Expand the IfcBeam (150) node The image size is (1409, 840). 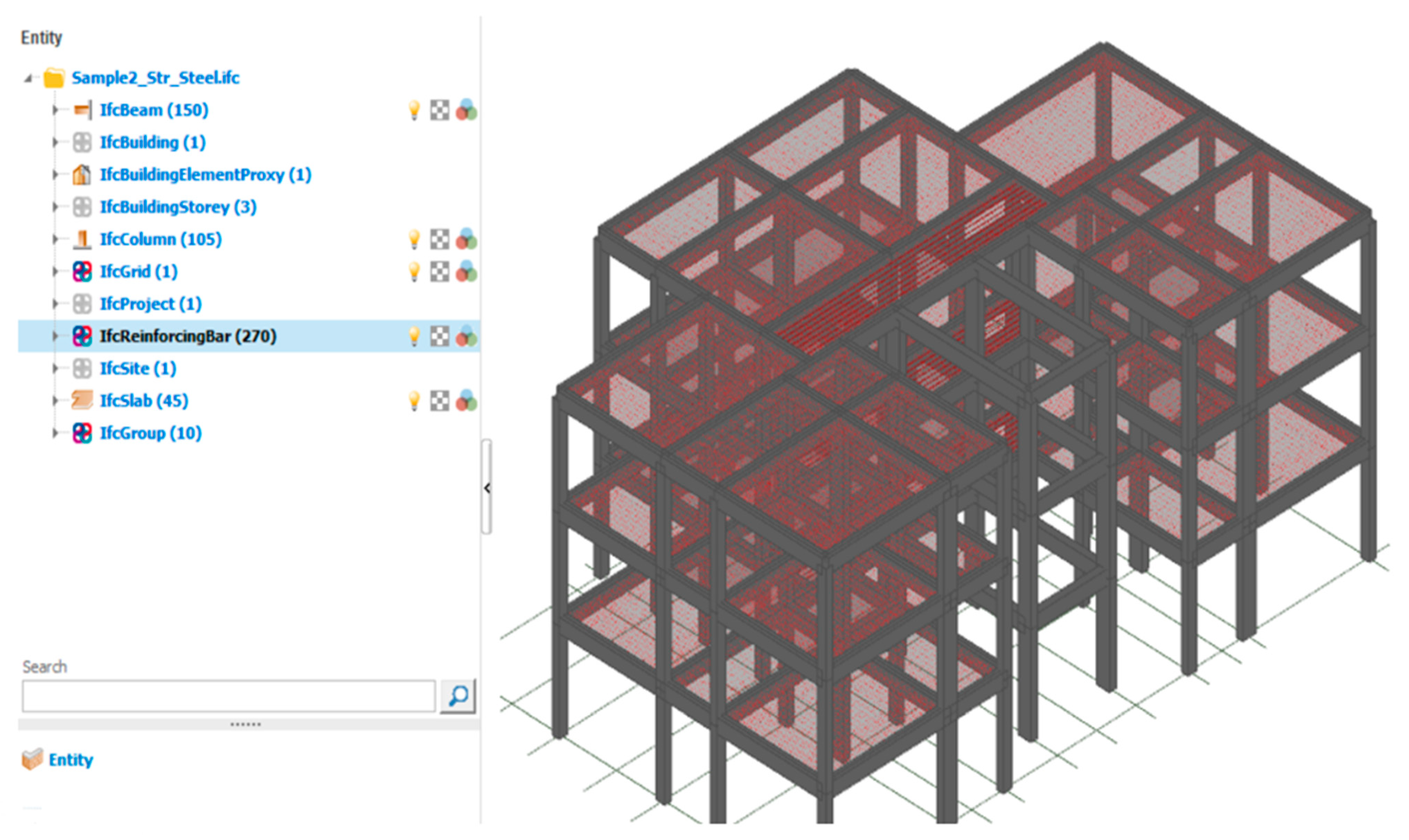(x=55, y=110)
